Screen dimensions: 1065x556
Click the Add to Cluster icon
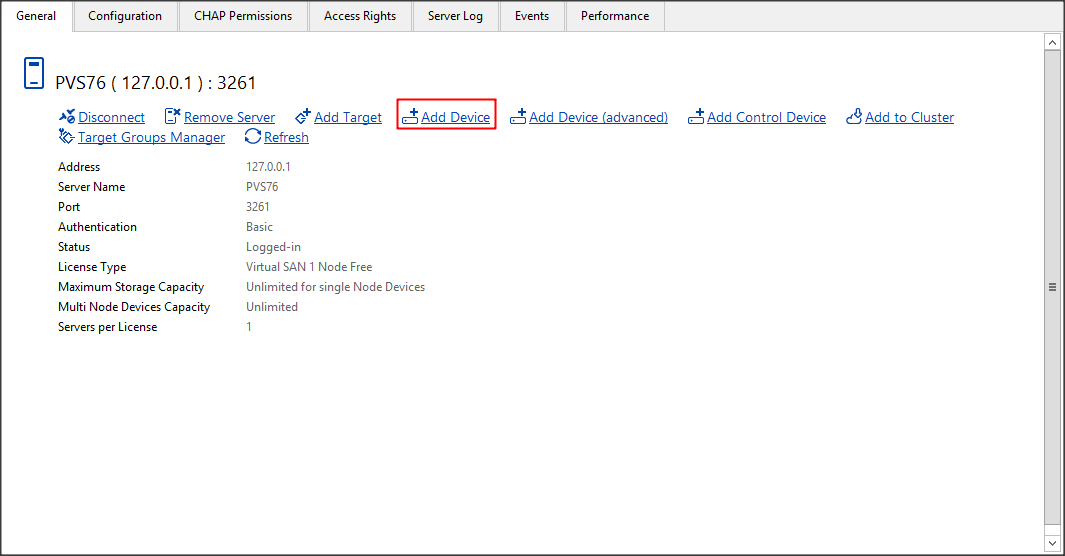pyautogui.click(x=854, y=117)
